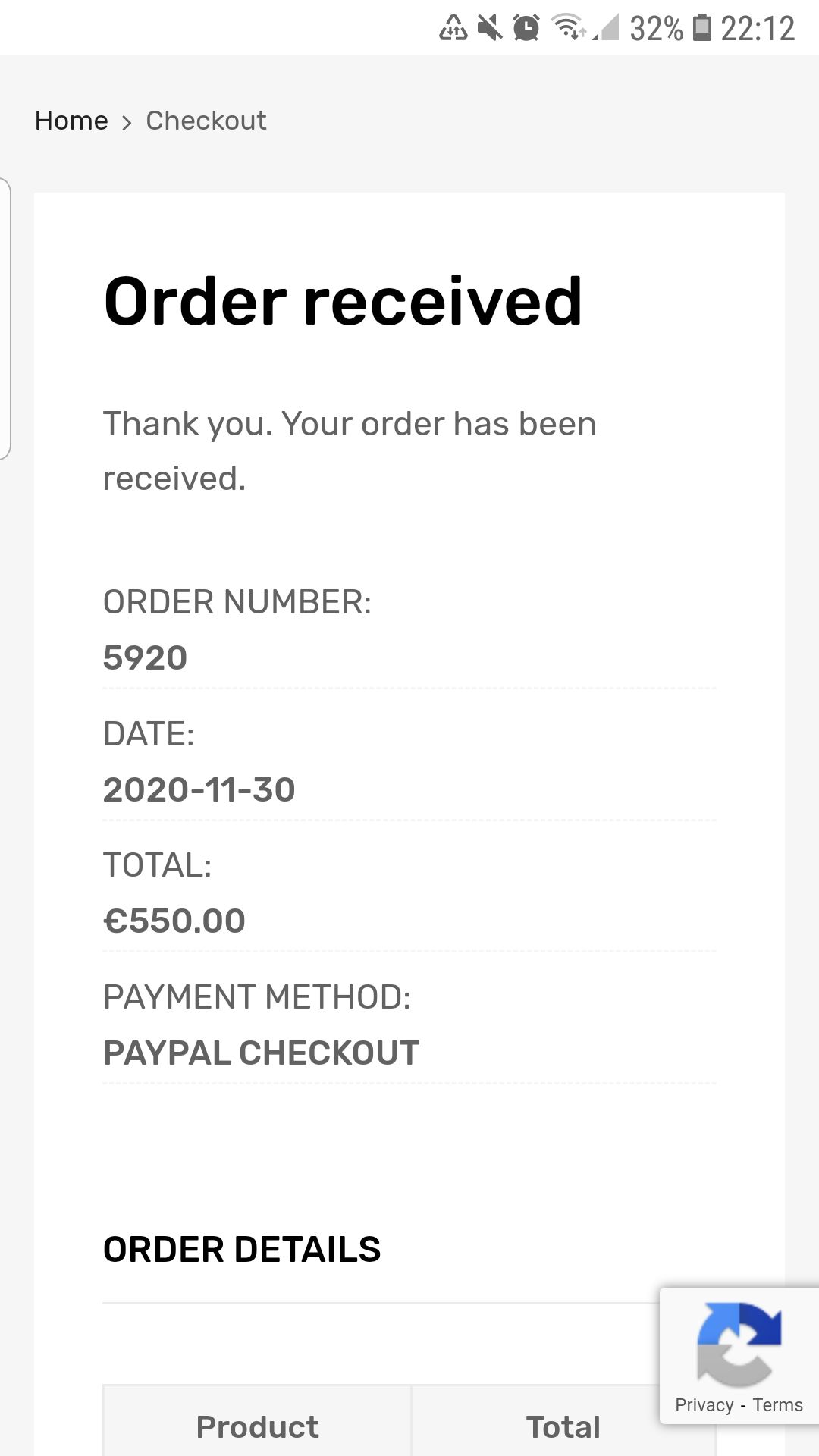
Task: Open the side panel tab on left edge
Action: (x=5, y=318)
